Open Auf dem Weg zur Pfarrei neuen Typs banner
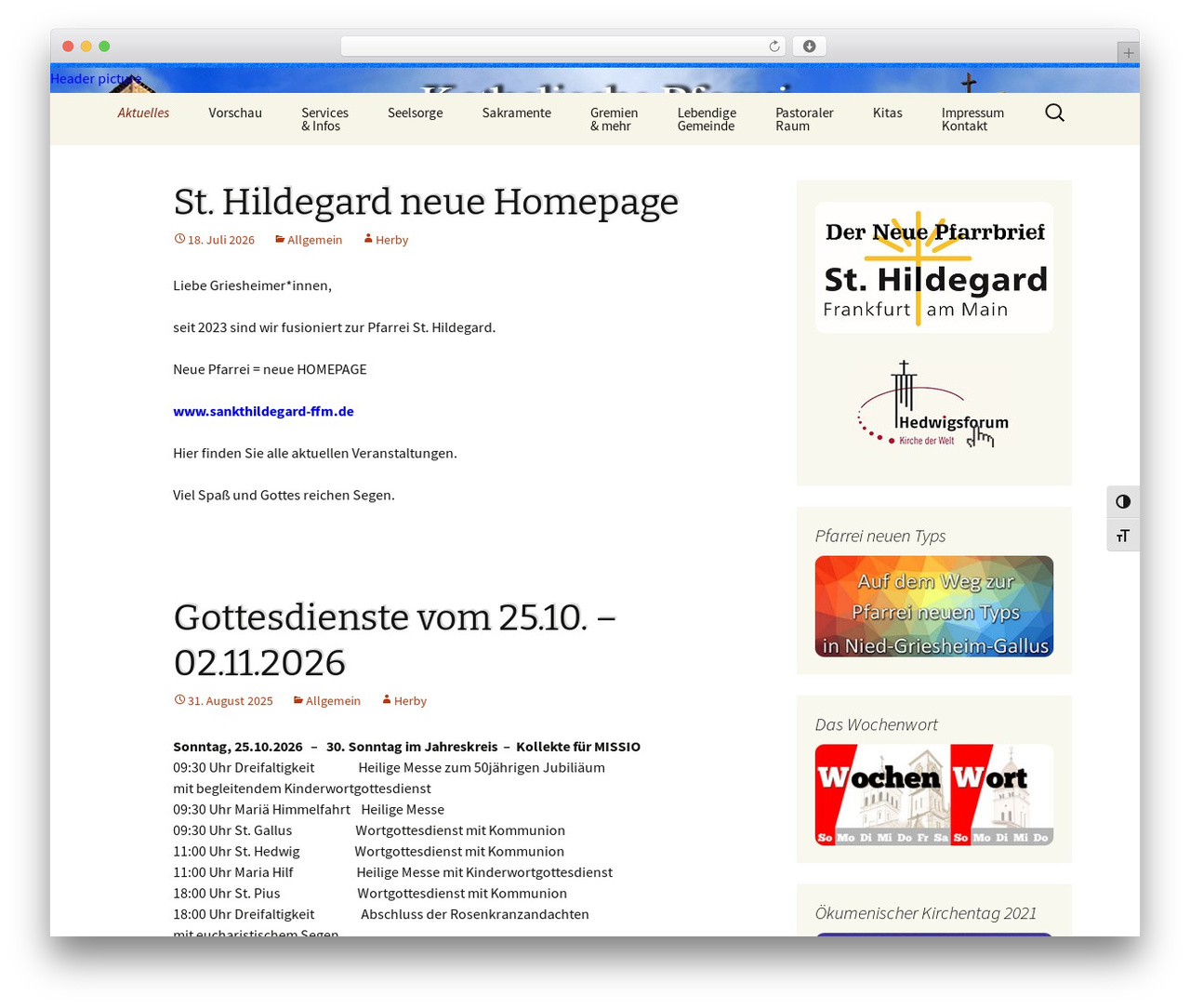 (934, 606)
